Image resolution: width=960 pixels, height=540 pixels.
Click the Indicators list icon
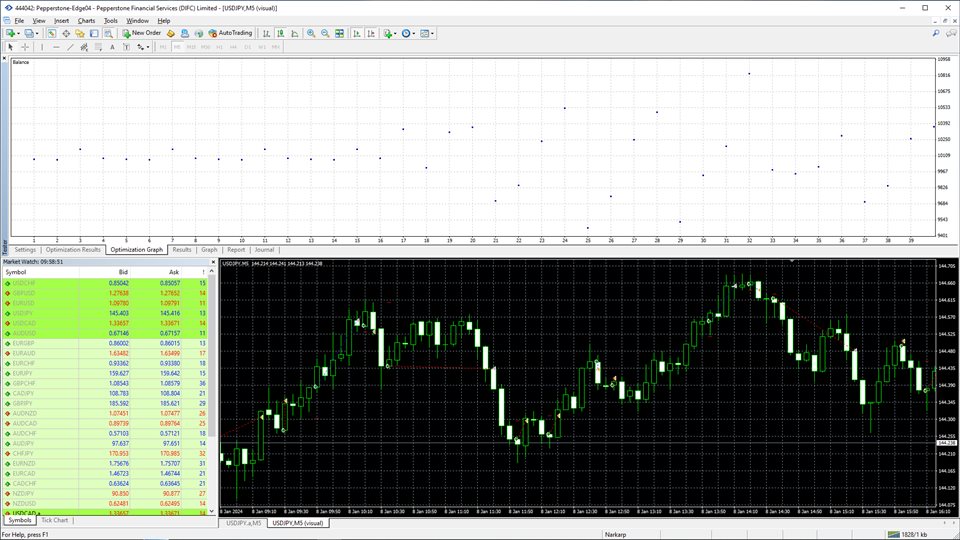[387, 33]
